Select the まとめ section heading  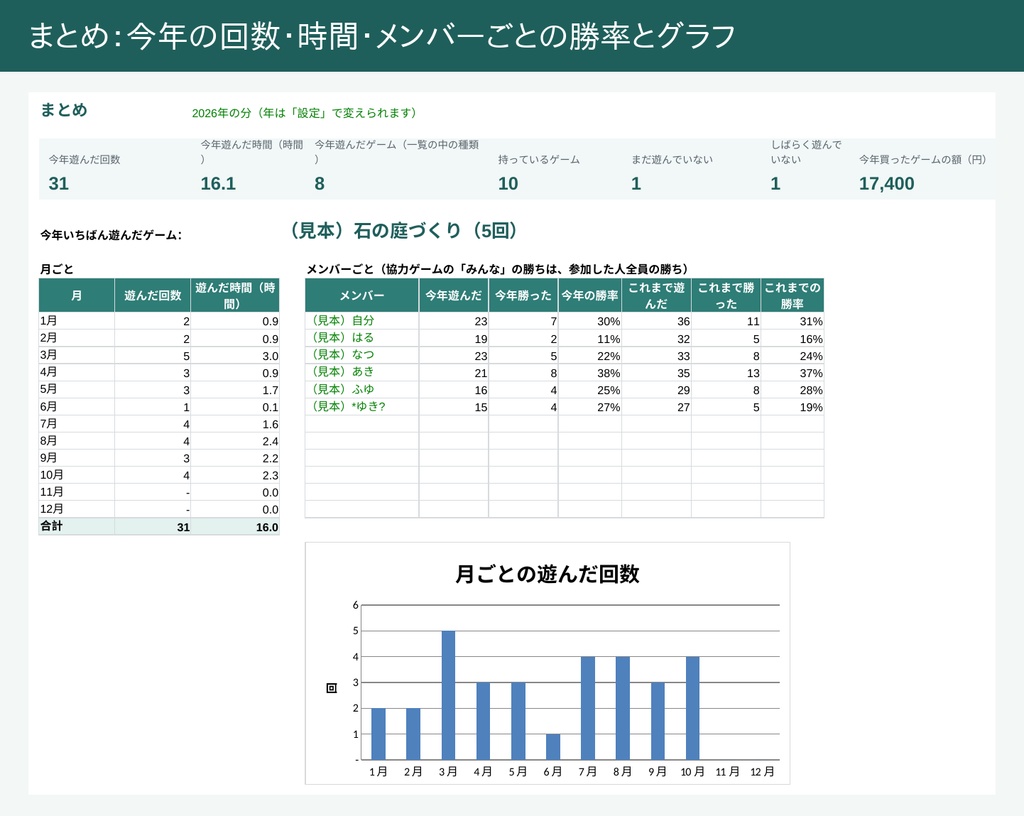point(63,110)
